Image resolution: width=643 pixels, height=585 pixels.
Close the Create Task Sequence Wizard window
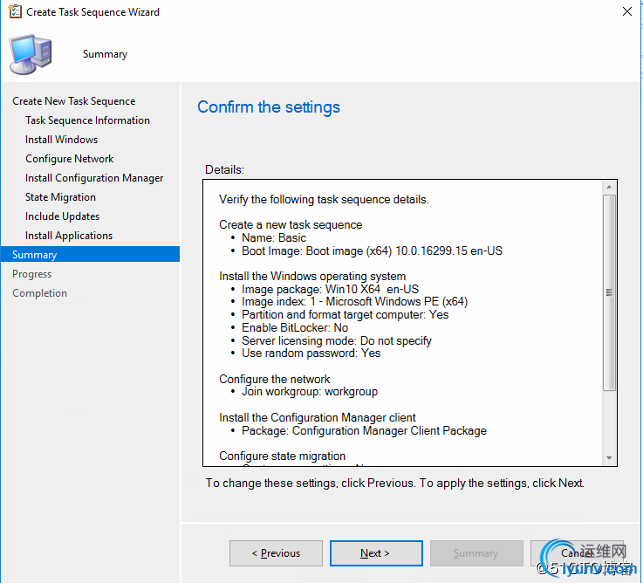(x=627, y=11)
